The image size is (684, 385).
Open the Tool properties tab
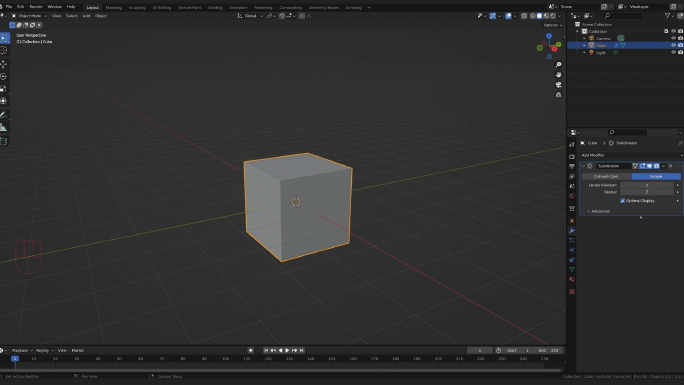pyautogui.click(x=572, y=145)
